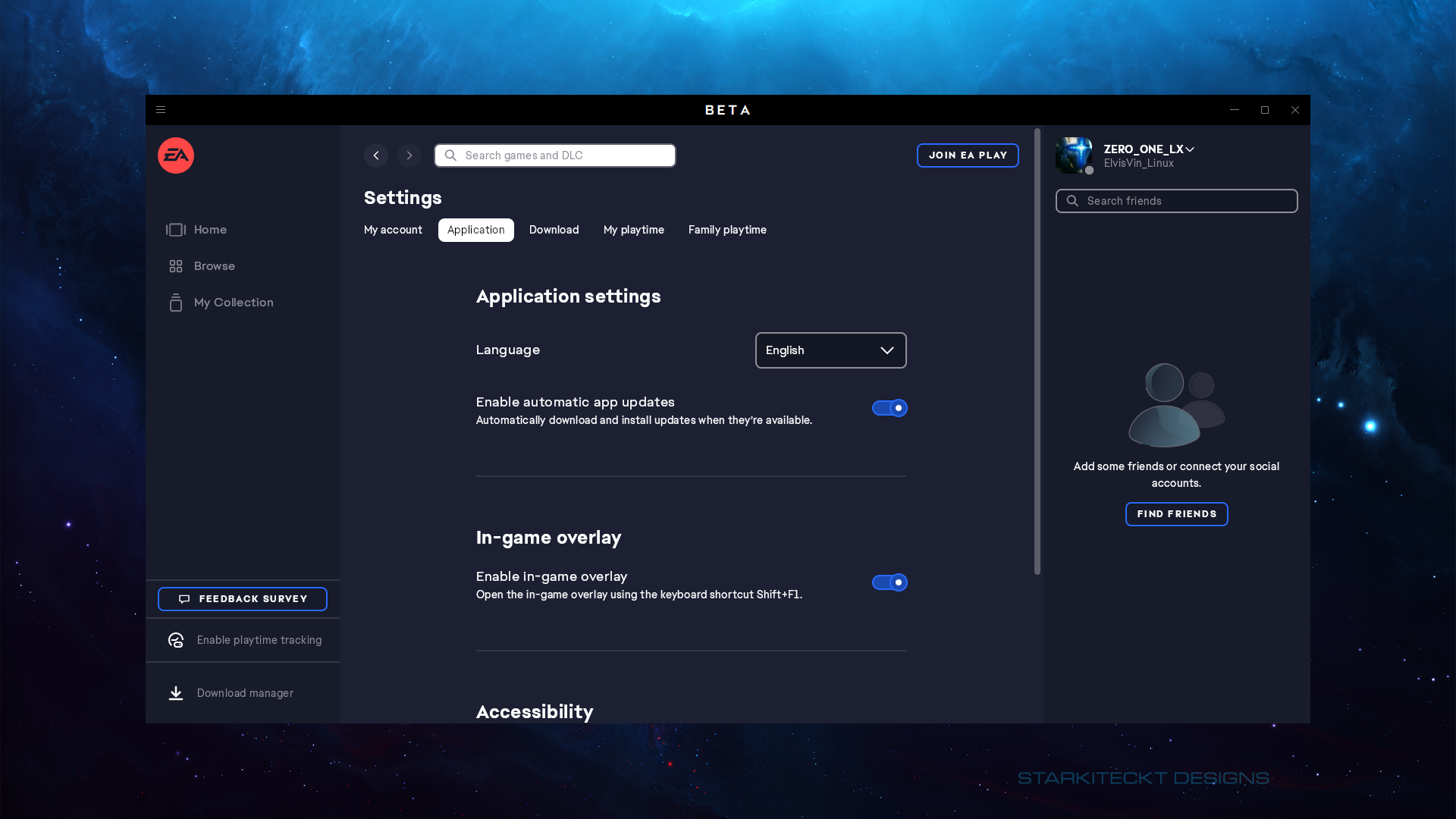Screen dimensions: 1456x819
Task: Expand the hamburger menu icon
Action: pos(161,110)
